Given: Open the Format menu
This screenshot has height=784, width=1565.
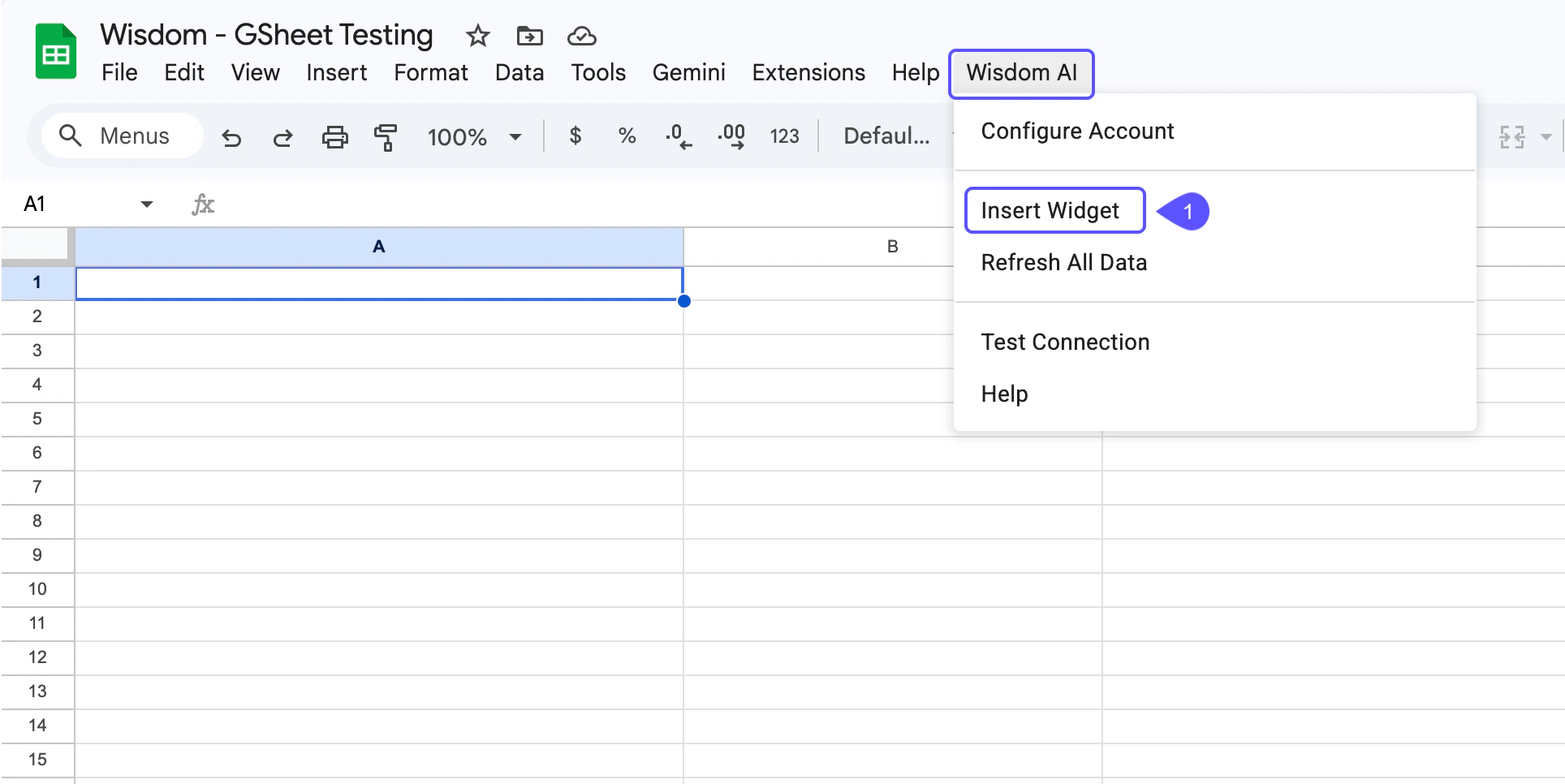Looking at the screenshot, I should pyautogui.click(x=431, y=72).
